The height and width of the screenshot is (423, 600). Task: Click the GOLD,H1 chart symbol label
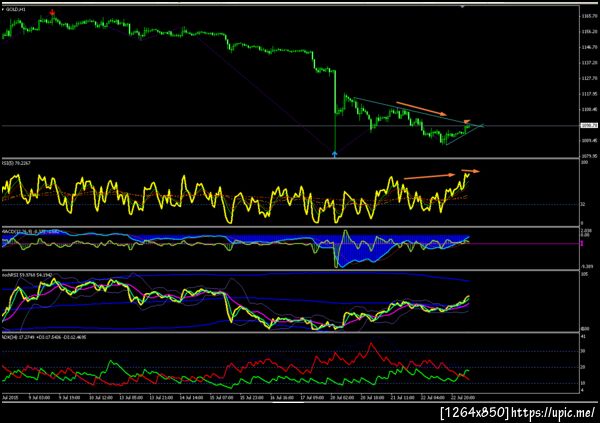point(16,9)
